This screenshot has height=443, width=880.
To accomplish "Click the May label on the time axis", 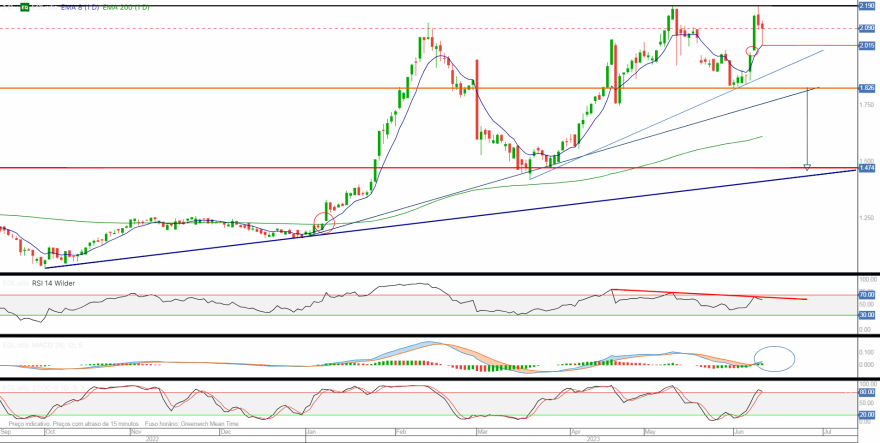I will [x=651, y=432].
